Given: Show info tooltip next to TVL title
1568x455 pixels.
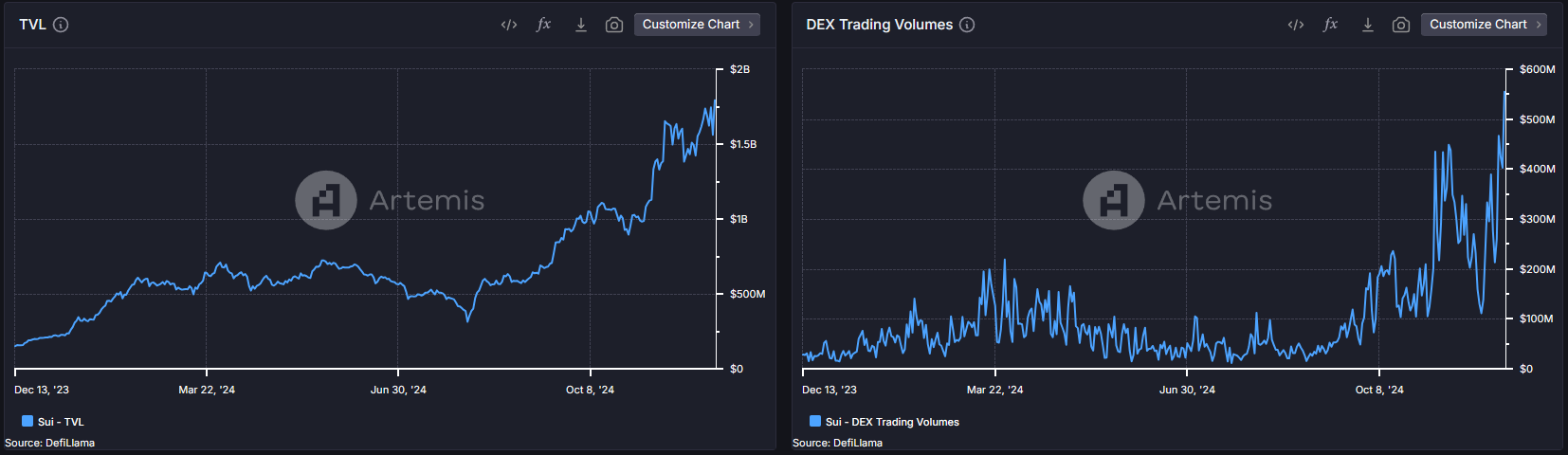Looking at the screenshot, I should pos(61,25).
